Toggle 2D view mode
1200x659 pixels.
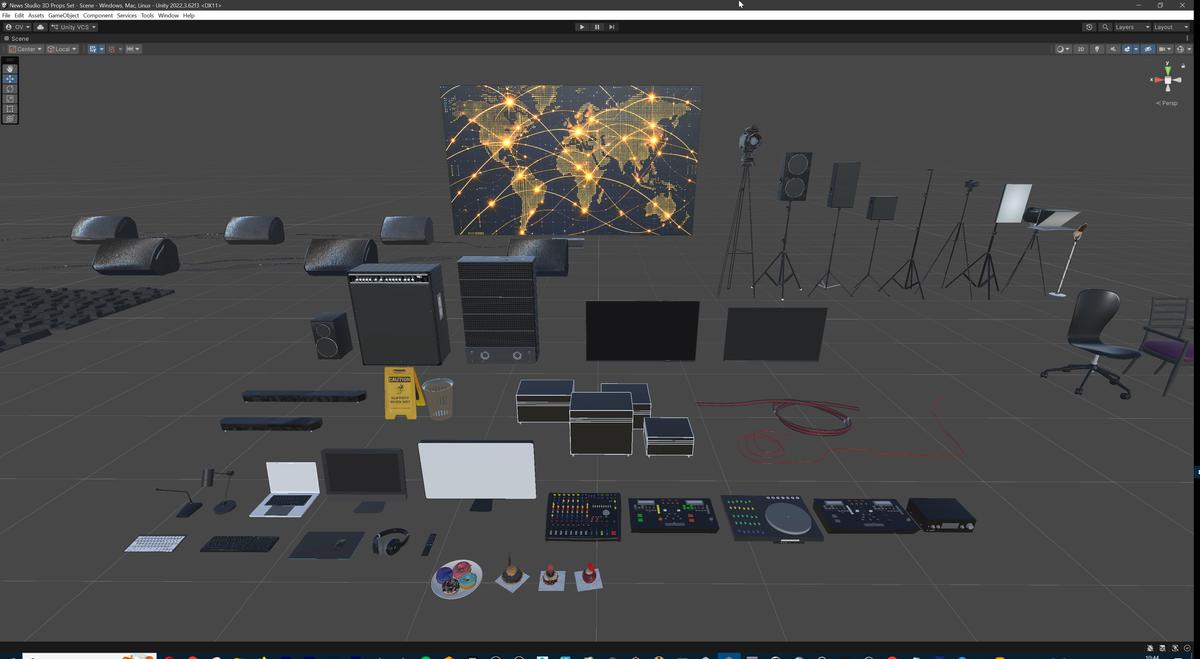[1080, 49]
